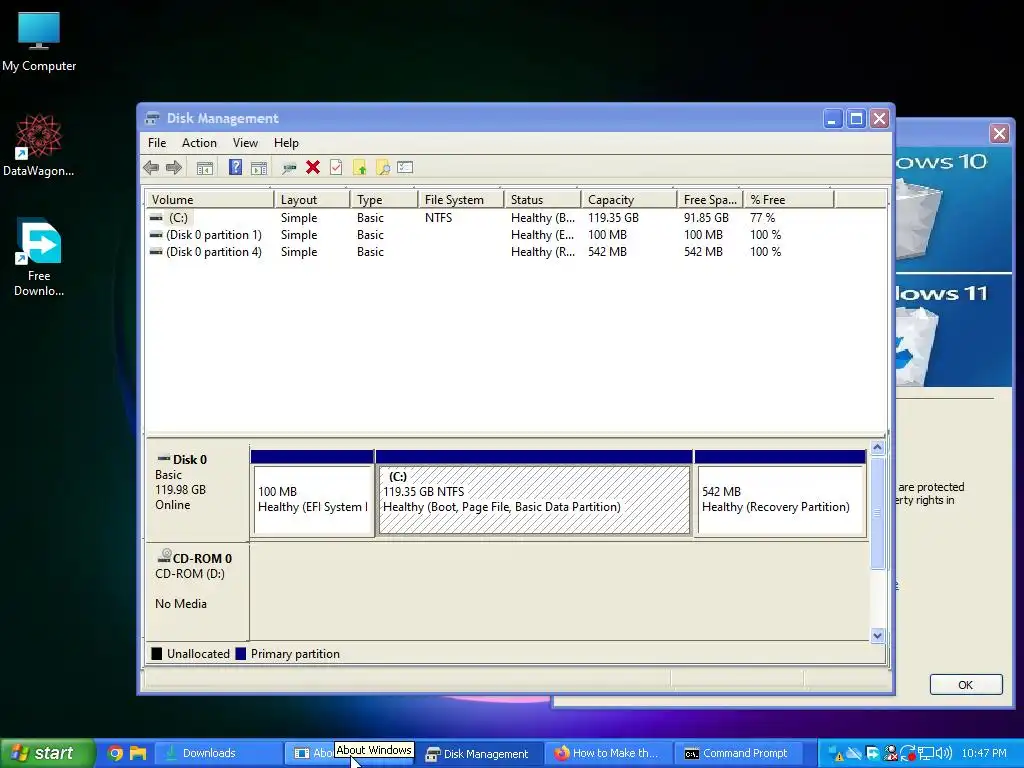
Task: Click the Properties checkmark page toolbar icon
Action: point(336,167)
